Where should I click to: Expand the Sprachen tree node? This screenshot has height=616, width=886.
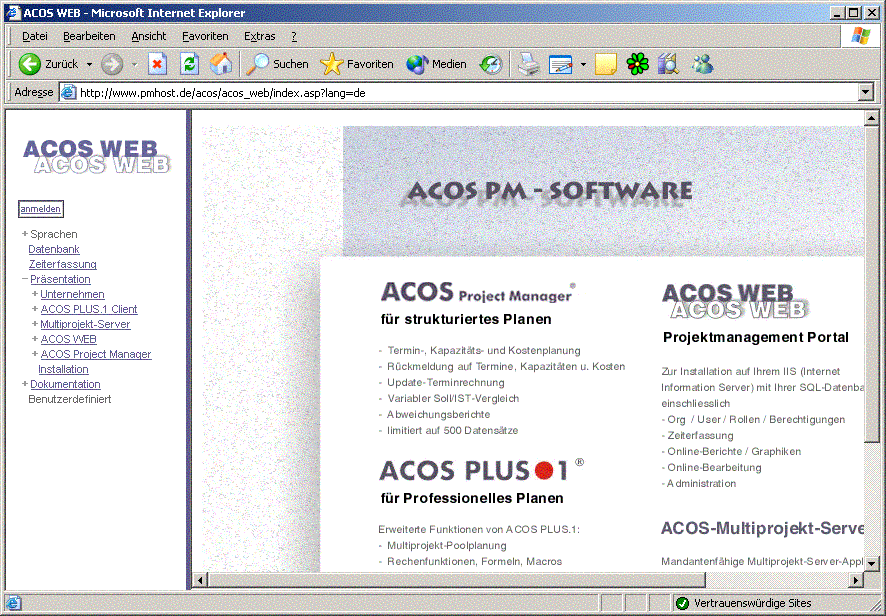(x=25, y=233)
